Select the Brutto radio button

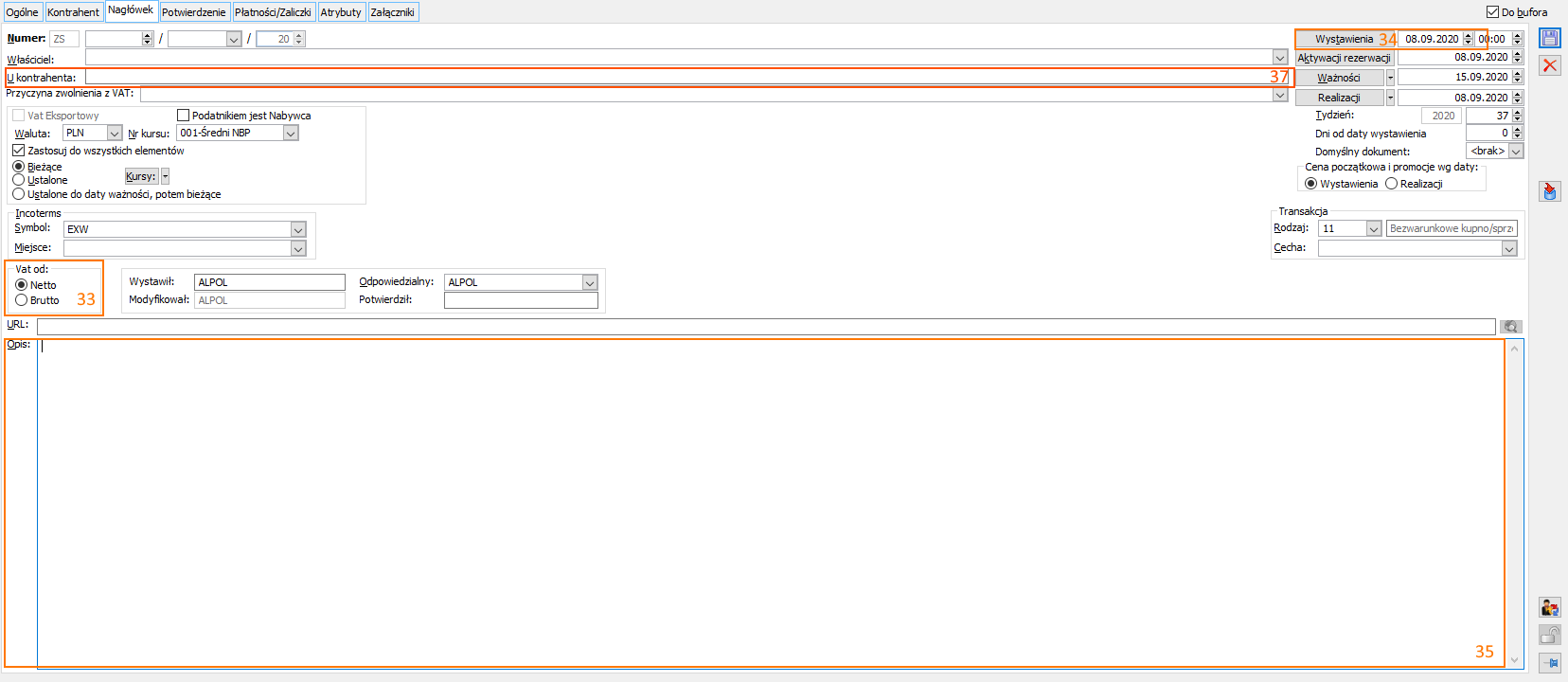pos(21,300)
